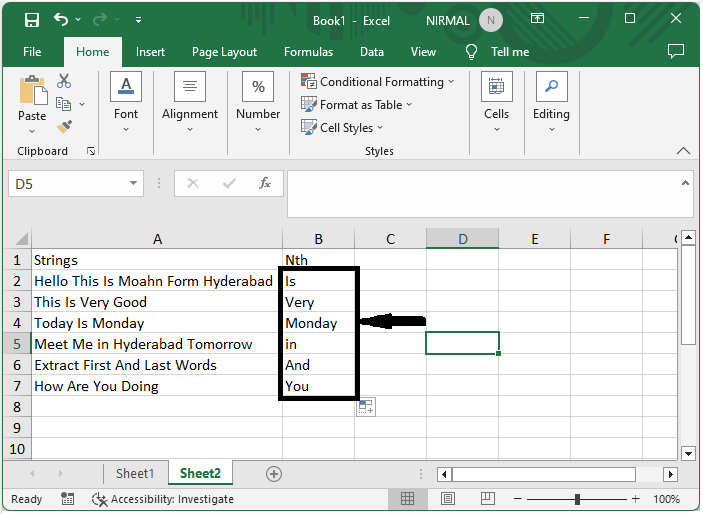The image size is (703, 514).
Task: Open the Auto Fill Options button
Action: [x=366, y=407]
